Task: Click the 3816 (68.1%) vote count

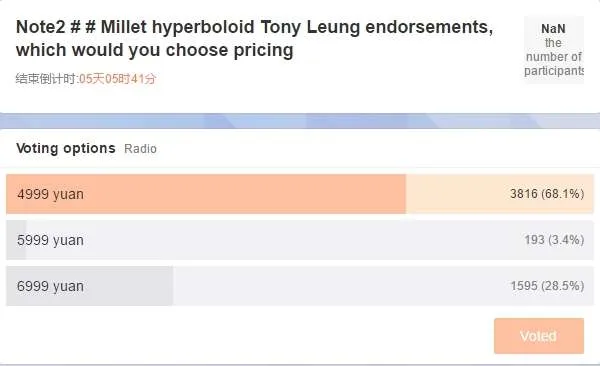Action: pyautogui.click(x=547, y=194)
